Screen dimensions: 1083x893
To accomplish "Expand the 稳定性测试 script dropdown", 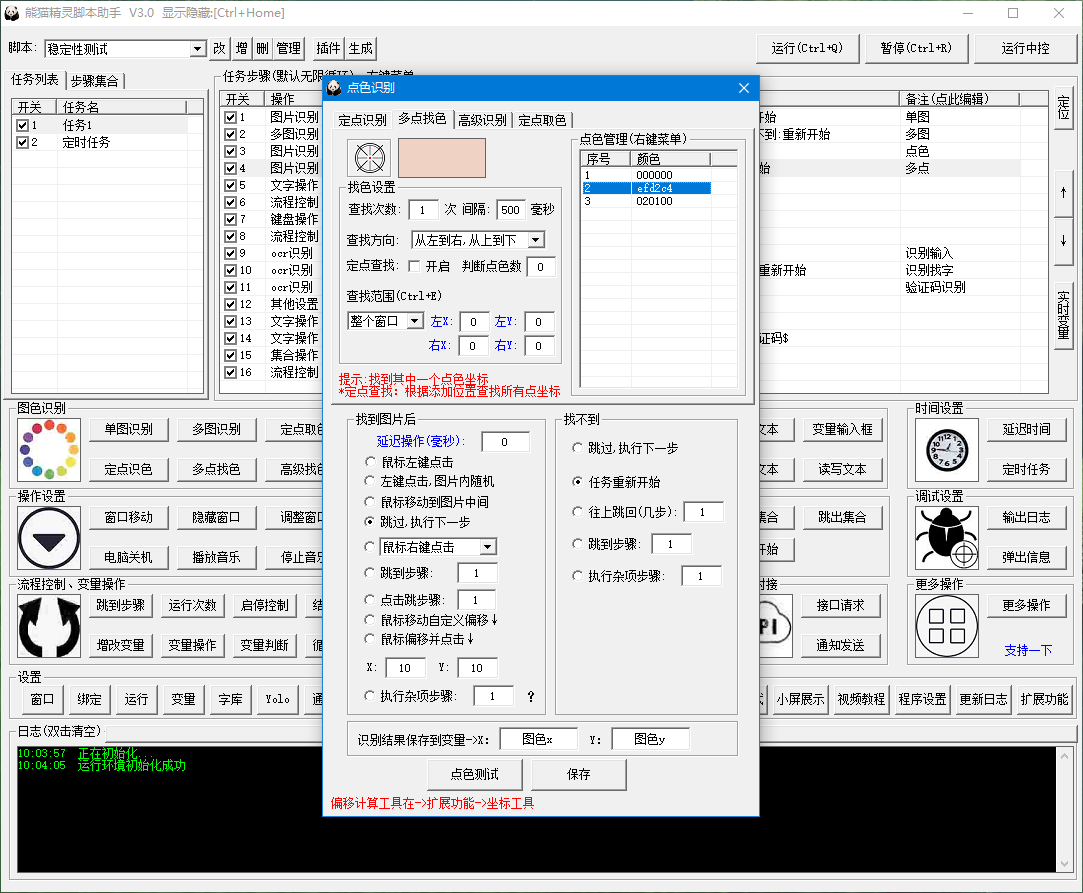I will tap(197, 49).
